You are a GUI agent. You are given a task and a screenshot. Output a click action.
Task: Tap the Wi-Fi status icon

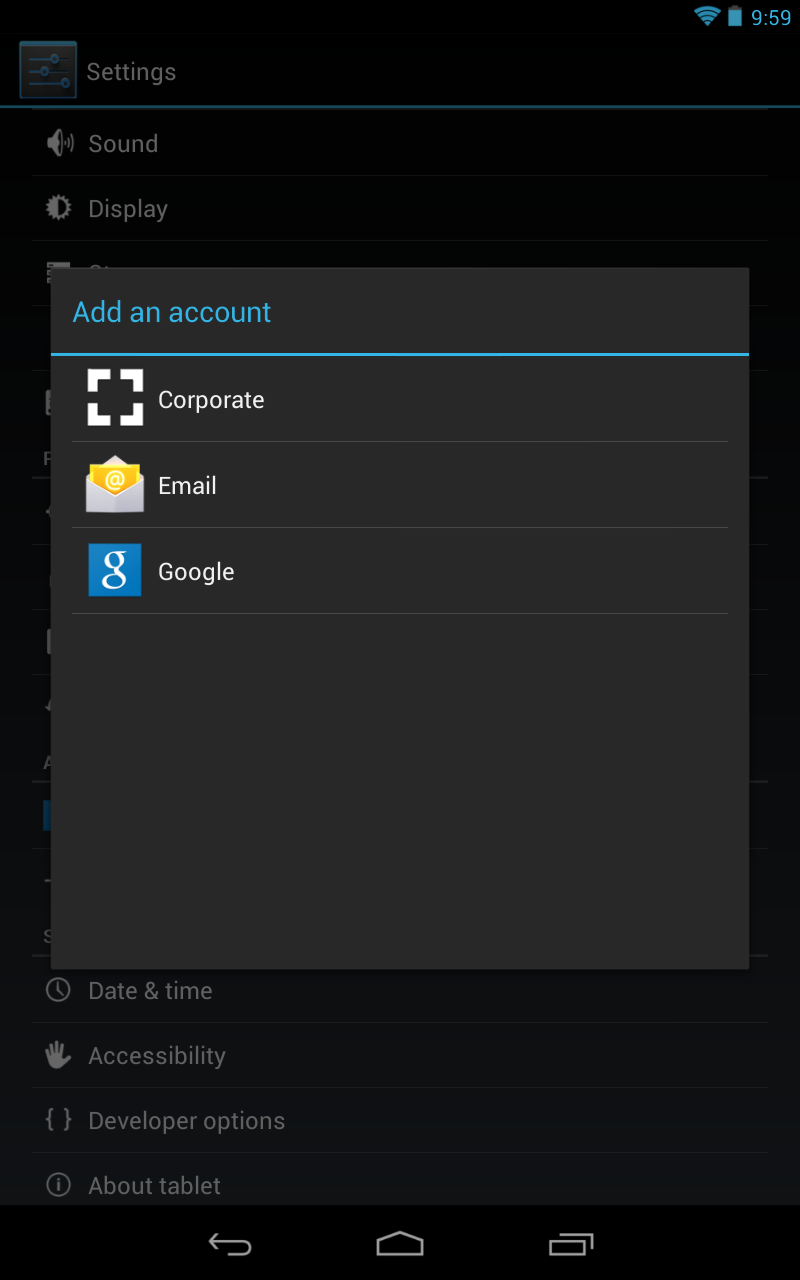point(707,16)
